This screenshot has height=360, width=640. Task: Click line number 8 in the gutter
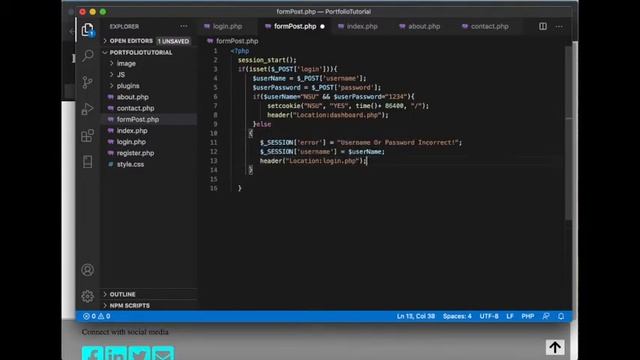click(215, 115)
